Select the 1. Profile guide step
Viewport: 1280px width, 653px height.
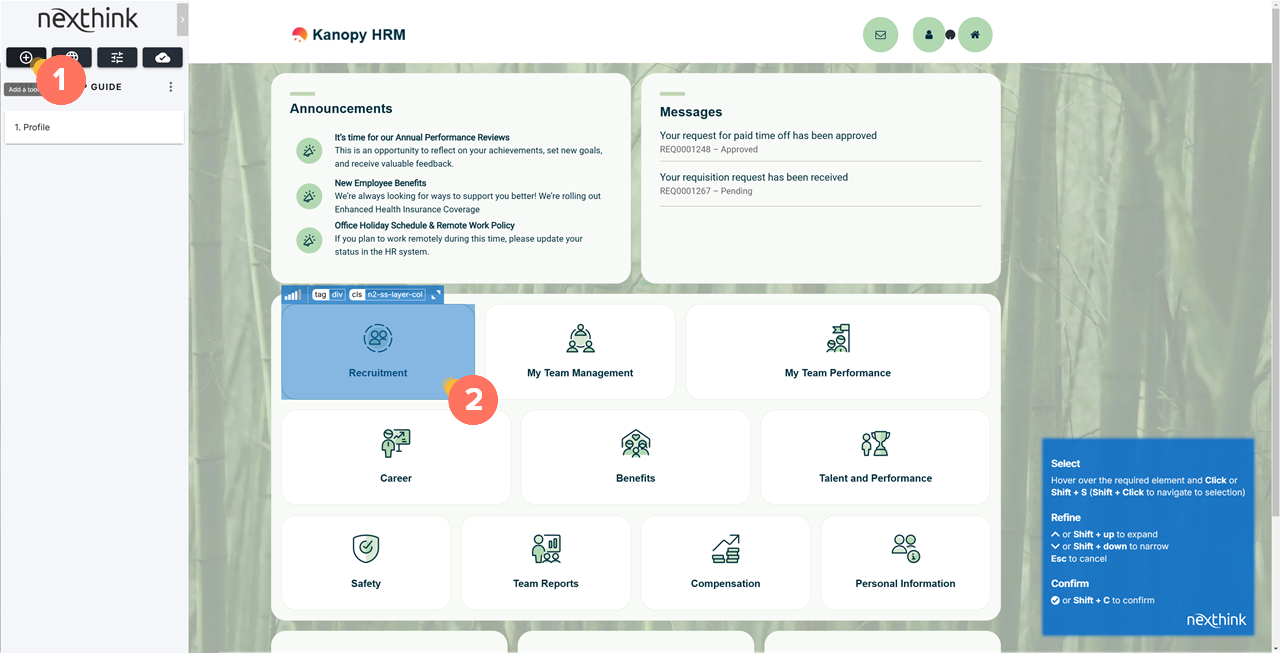point(94,128)
